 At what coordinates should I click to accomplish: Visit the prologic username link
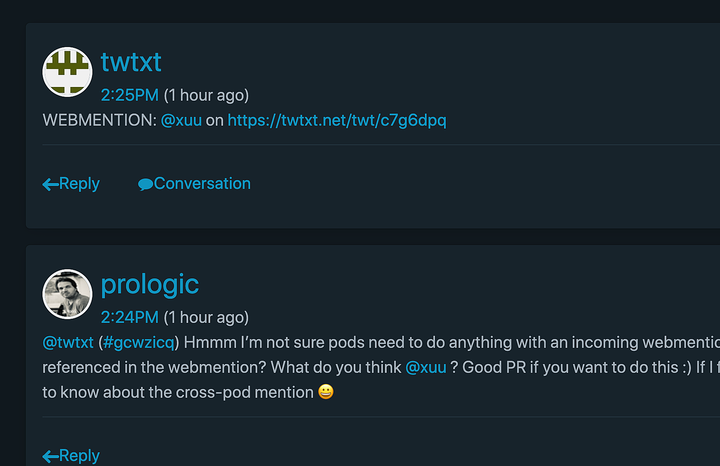pyautogui.click(x=150, y=284)
